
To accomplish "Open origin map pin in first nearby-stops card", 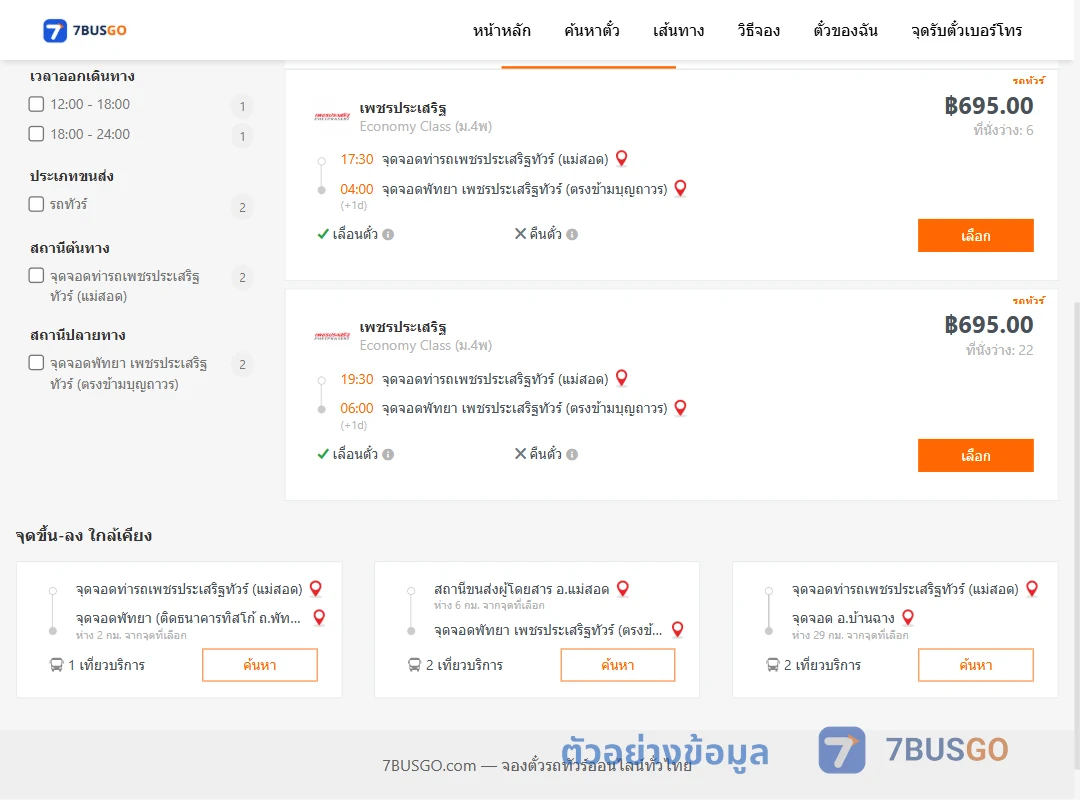I will tap(315, 588).
